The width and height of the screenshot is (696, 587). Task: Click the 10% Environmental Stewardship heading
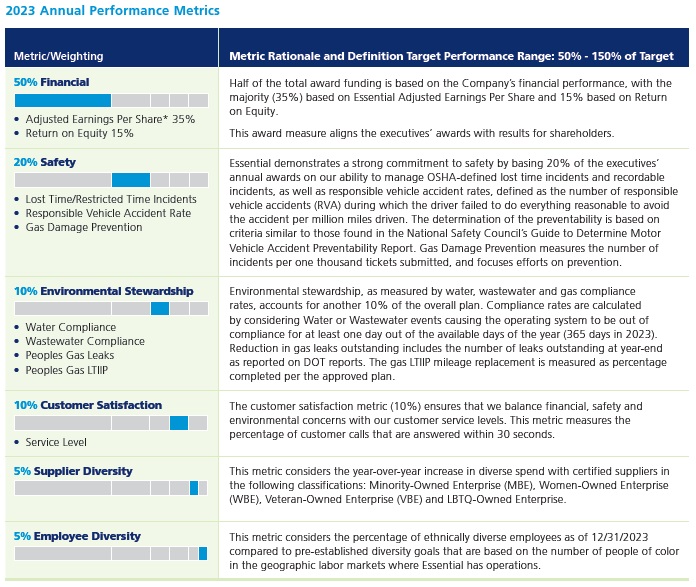click(x=103, y=291)
